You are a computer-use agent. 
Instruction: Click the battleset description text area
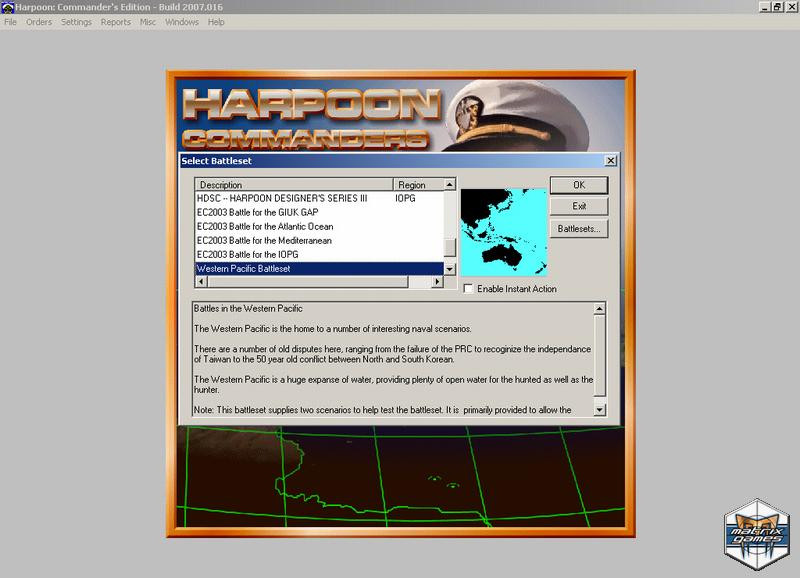(x=393, y=359)
